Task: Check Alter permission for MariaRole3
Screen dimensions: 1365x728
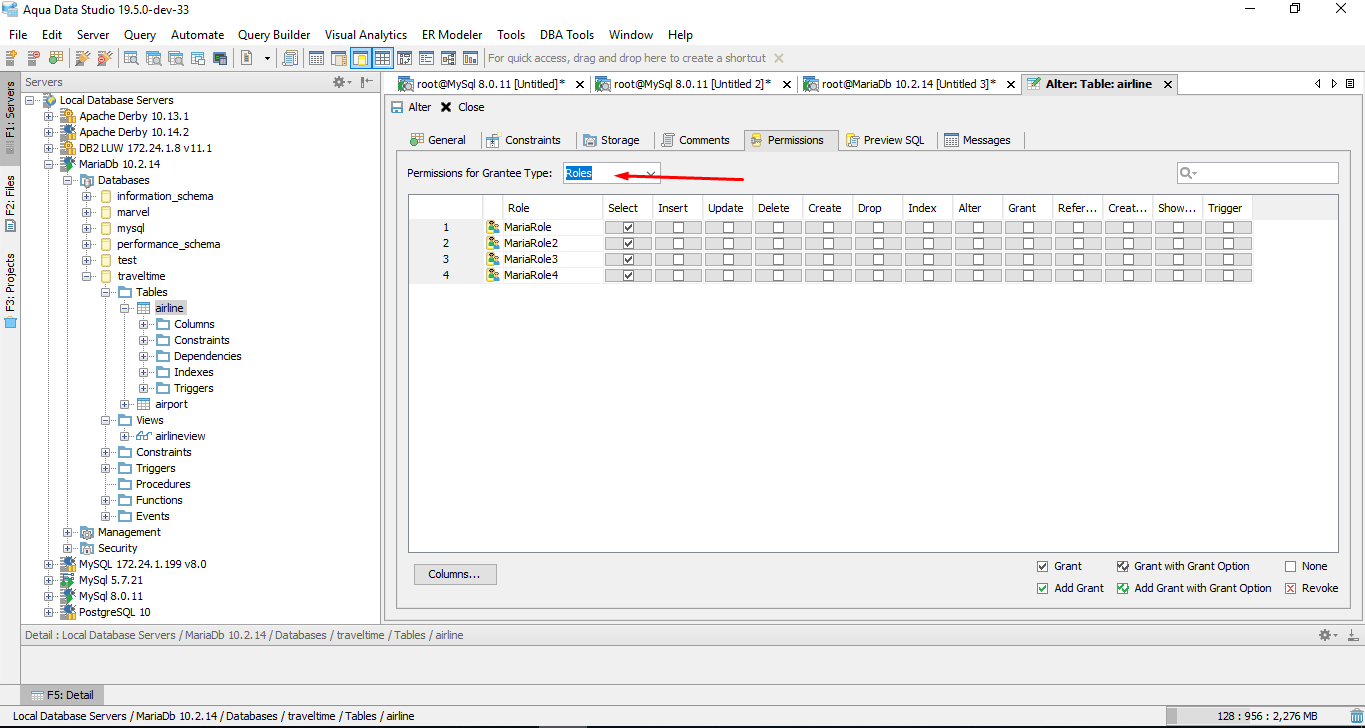Action: (x=978, y=259)
